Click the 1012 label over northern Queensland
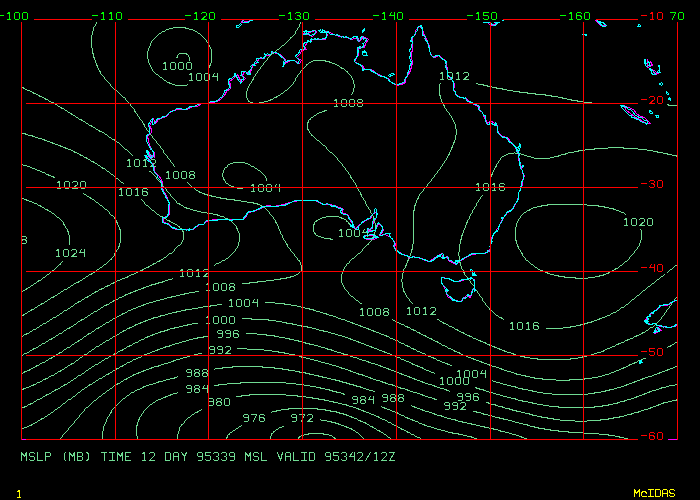700x500 pixels. [454, 76]
